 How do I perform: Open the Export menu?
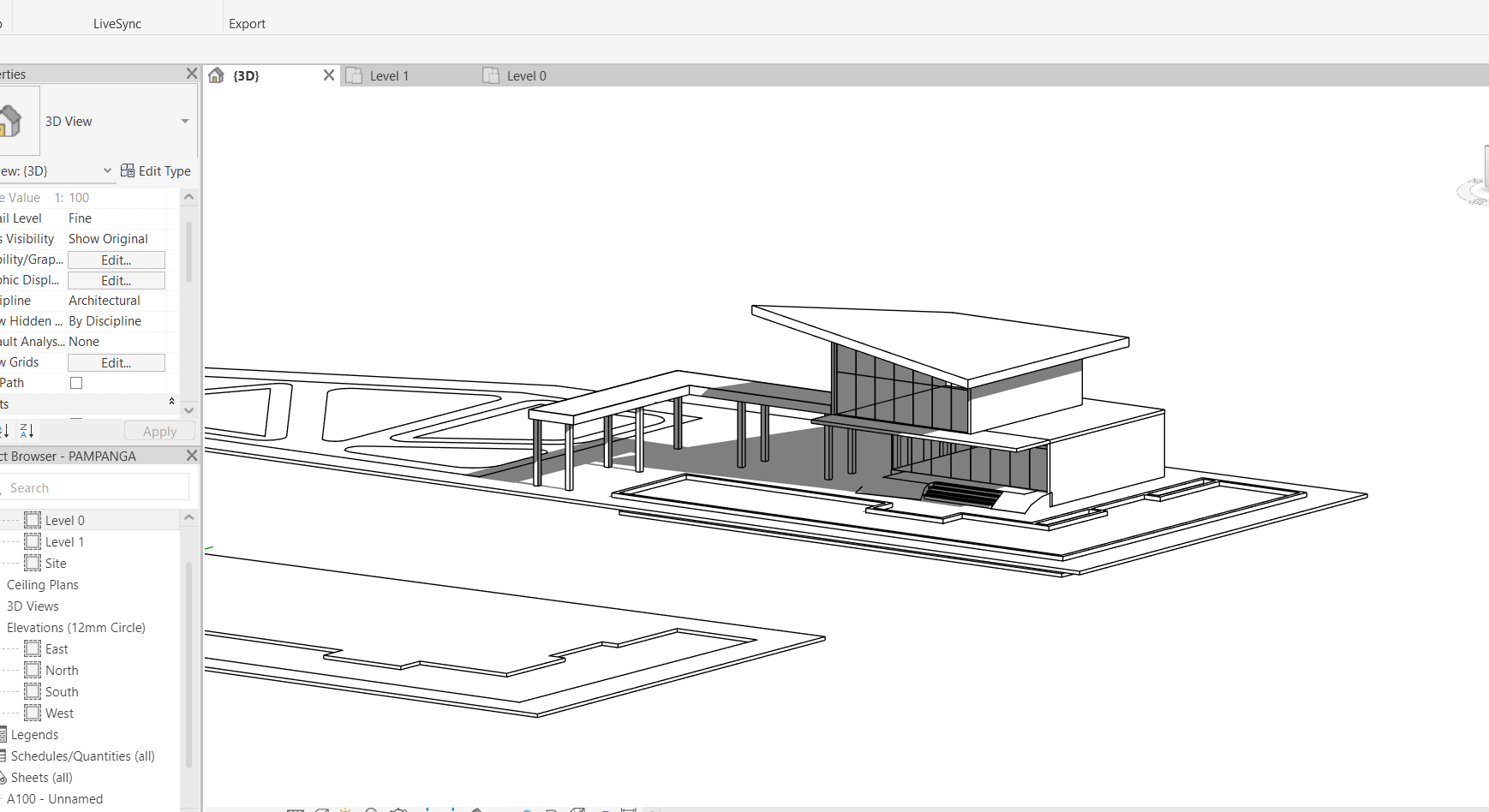point(247,24)
